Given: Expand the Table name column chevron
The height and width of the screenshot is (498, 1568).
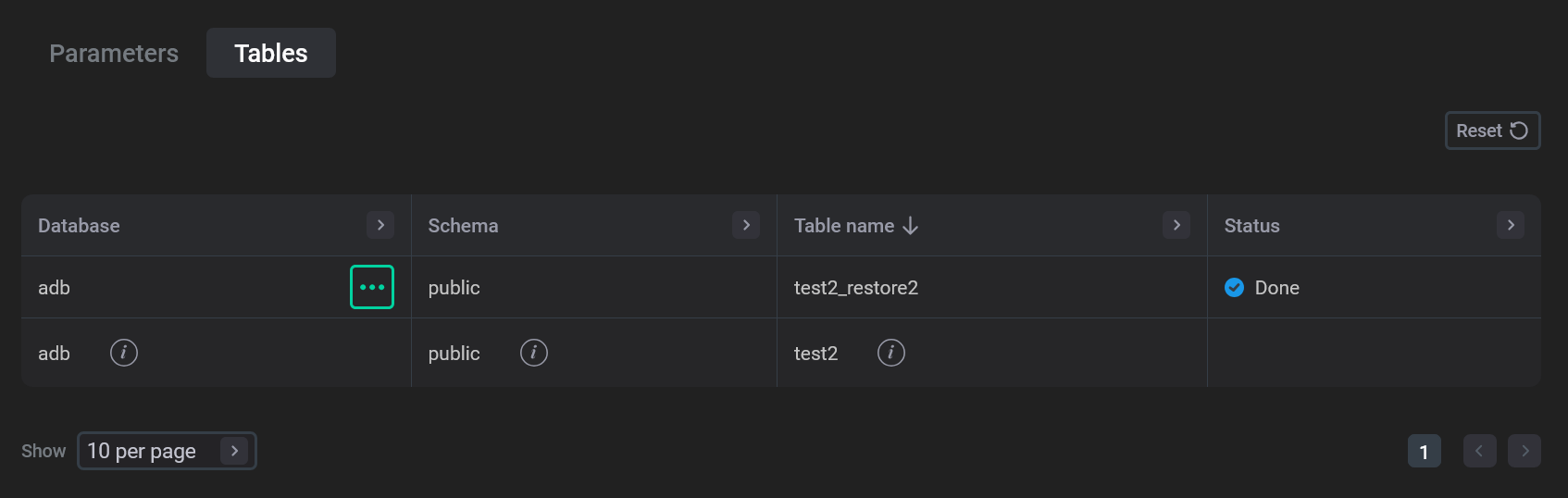Looking at the screenshot, I should coord(1176,225).
